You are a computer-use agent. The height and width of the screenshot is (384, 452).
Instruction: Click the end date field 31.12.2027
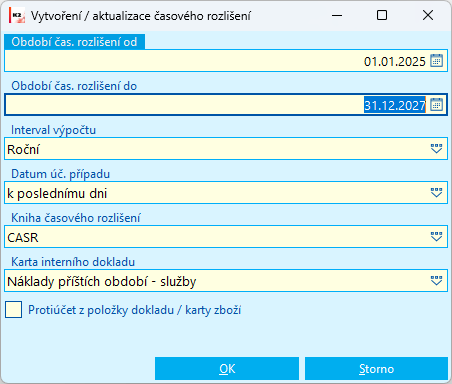pyautogui.click(x=226, y=105)
